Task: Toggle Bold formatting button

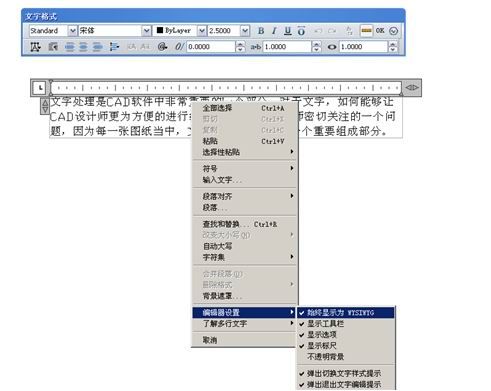Action: [261, 31]
